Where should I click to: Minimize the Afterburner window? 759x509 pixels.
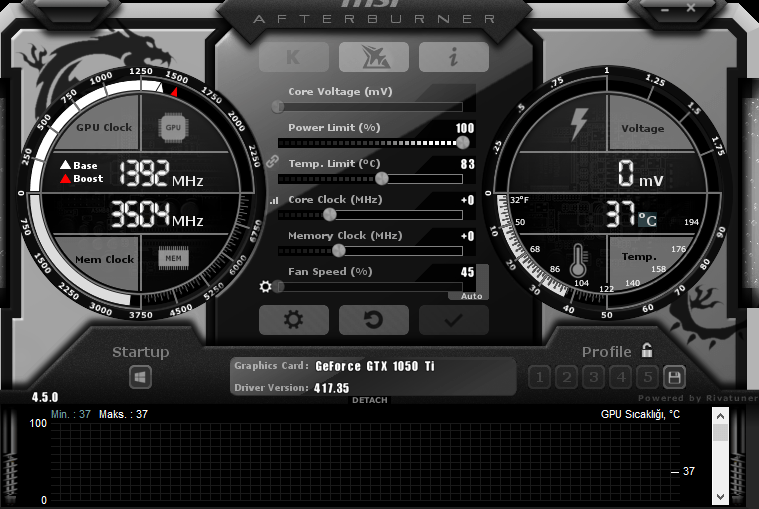pyautogui.click(x=665, y=9)
